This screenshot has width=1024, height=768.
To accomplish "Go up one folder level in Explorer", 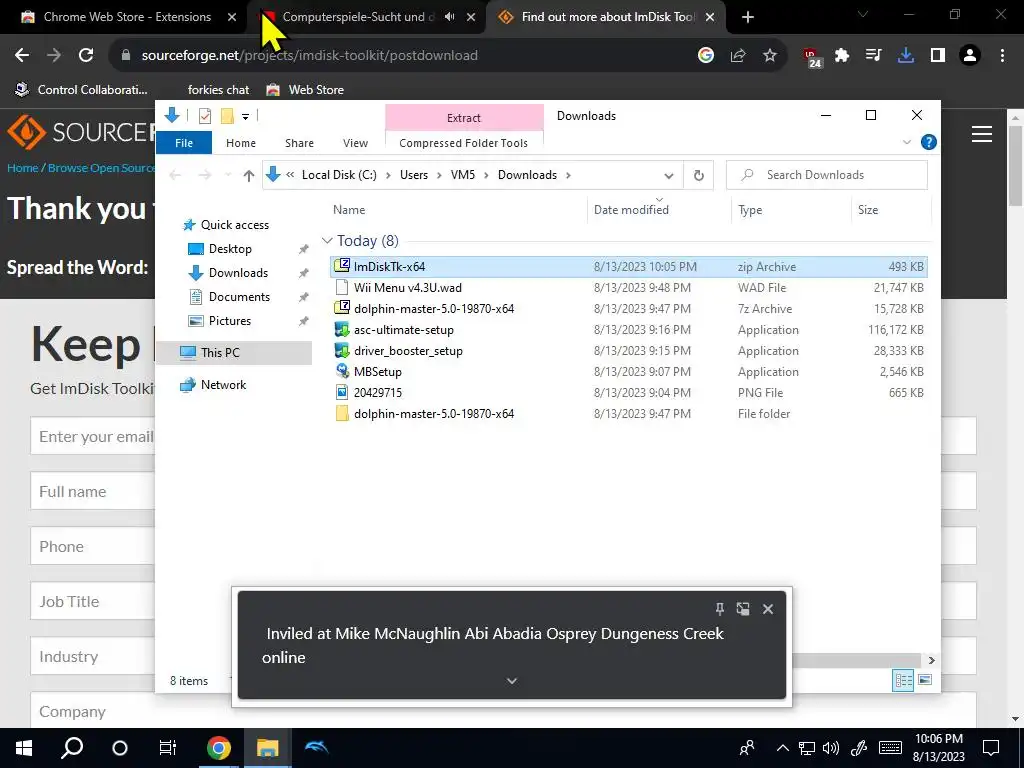I will coord(248,175).
